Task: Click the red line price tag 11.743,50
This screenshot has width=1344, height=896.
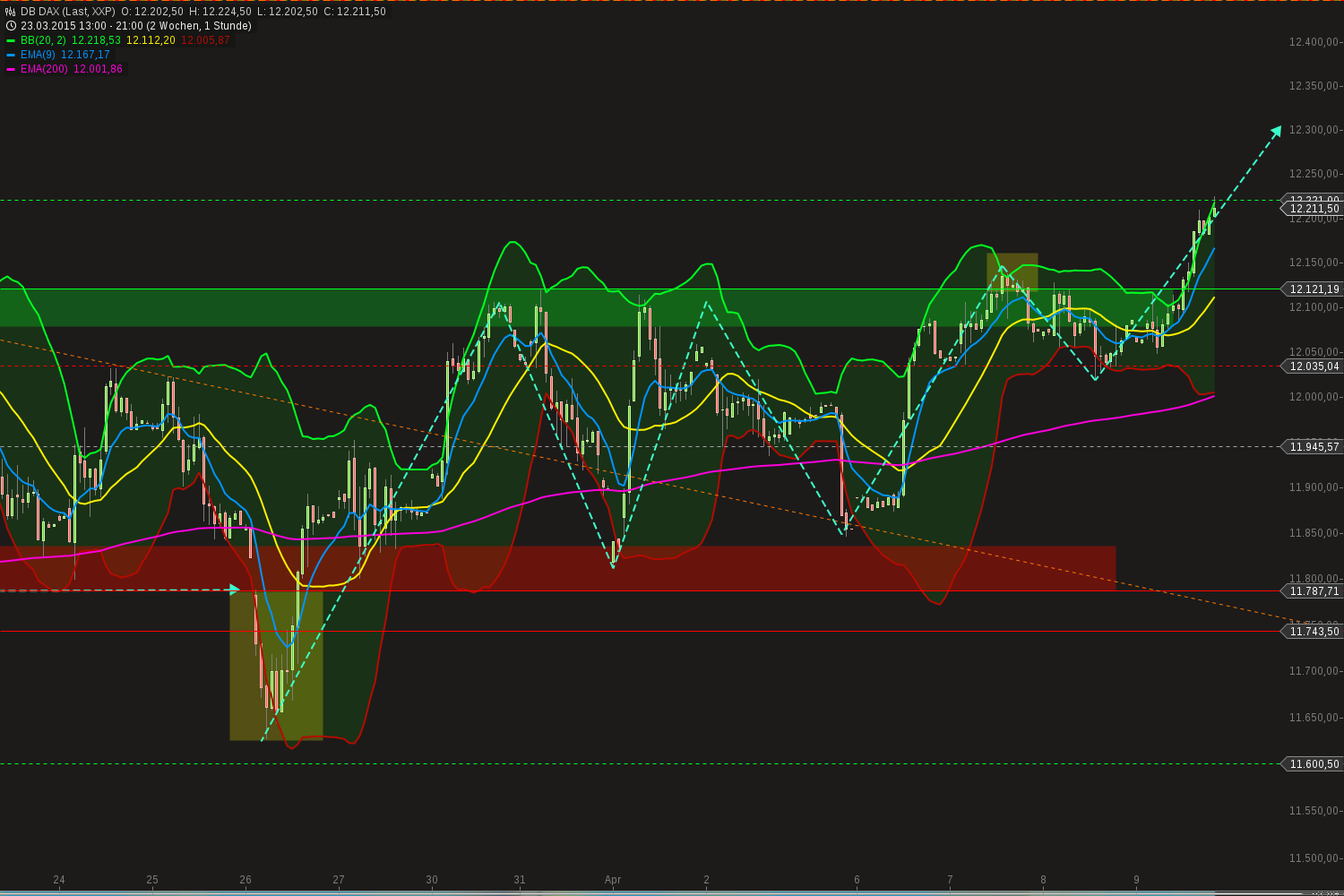Action: (x=1314, y=632)
